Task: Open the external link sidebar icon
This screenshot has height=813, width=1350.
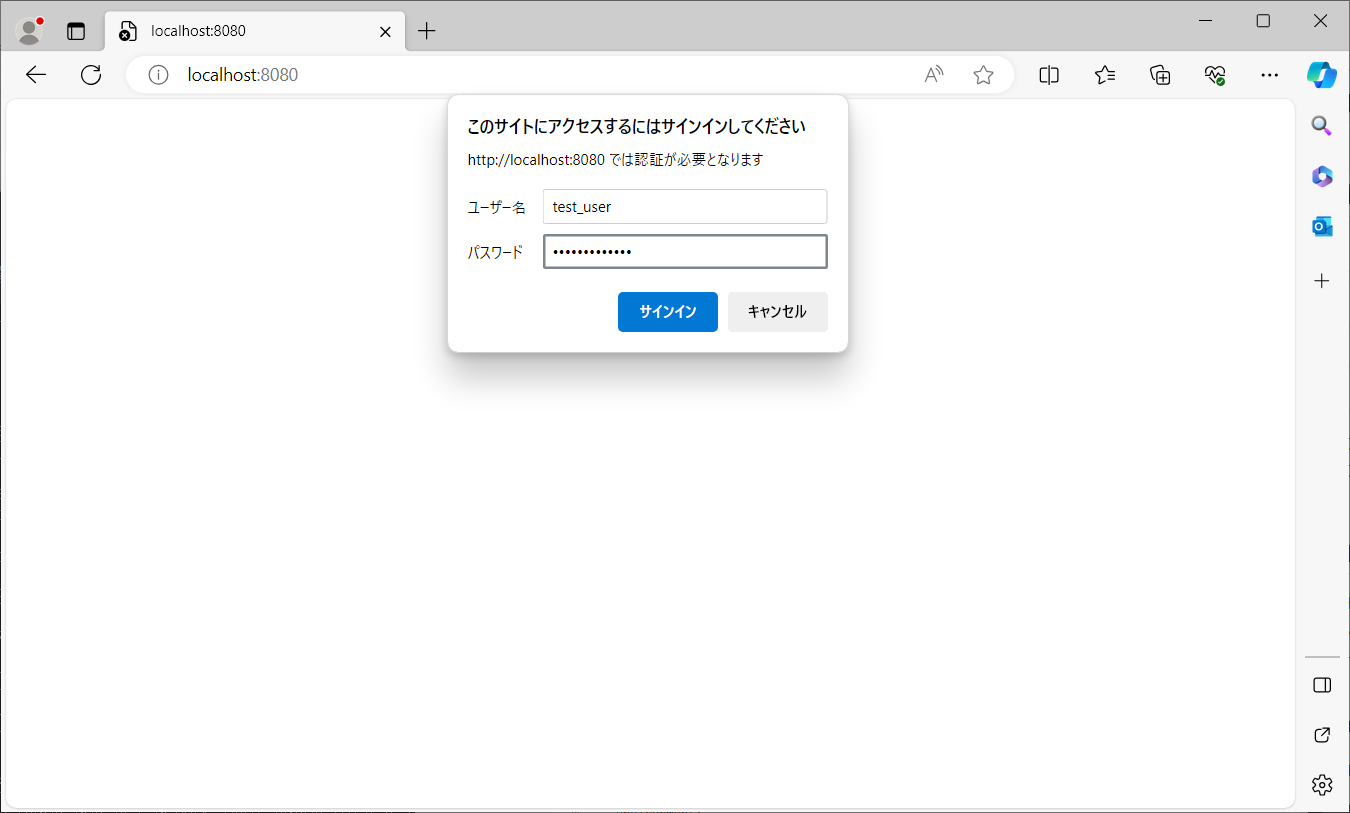Action: 1322,735
